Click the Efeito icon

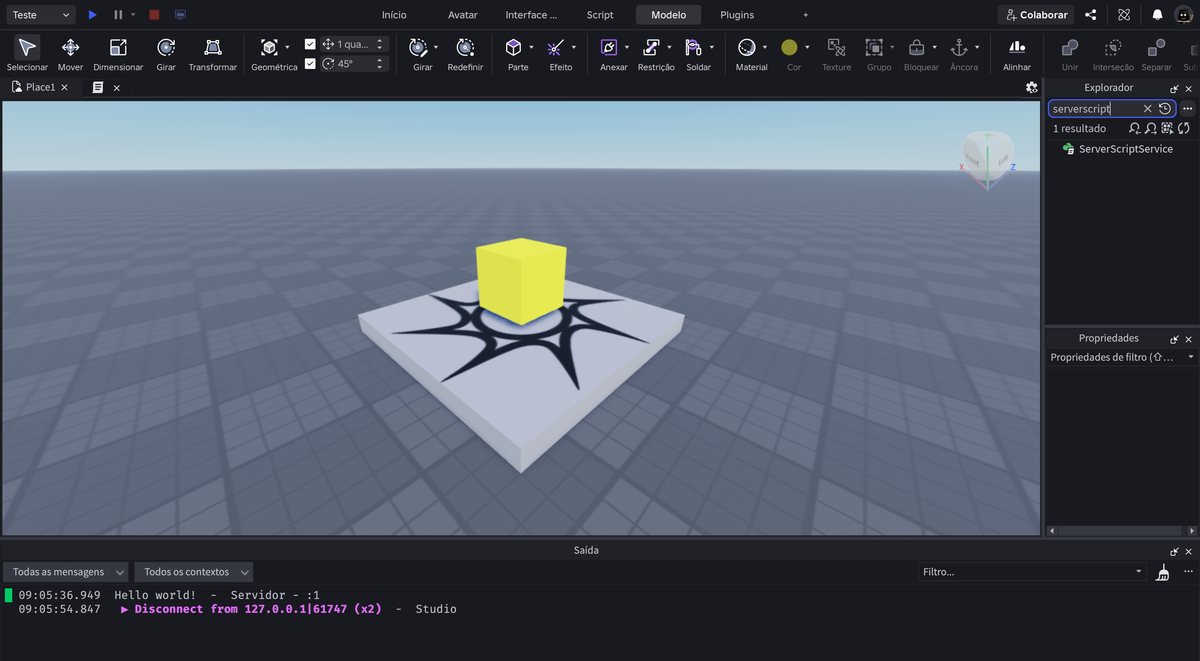point(556,47)
